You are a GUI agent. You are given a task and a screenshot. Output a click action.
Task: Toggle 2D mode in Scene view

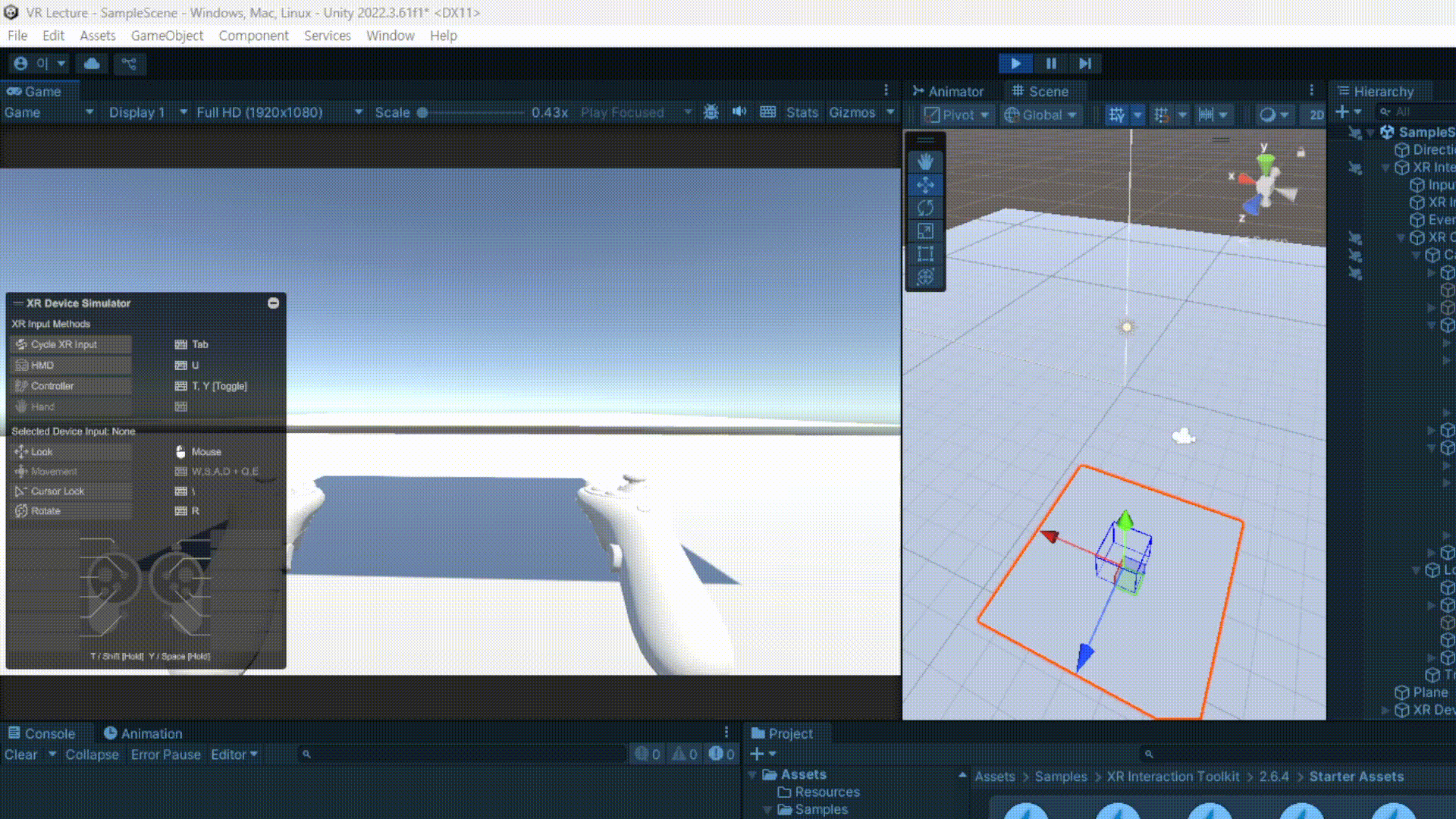pyautogui.click(x=1316, y=115)
